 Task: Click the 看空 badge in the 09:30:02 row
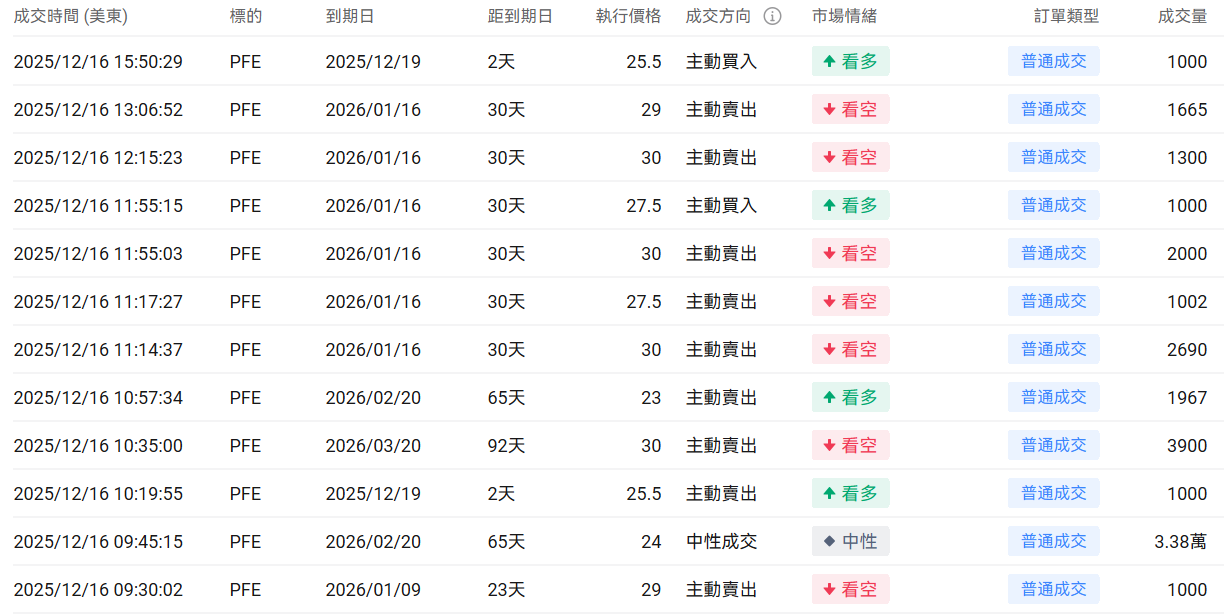[x=850, y=589]
